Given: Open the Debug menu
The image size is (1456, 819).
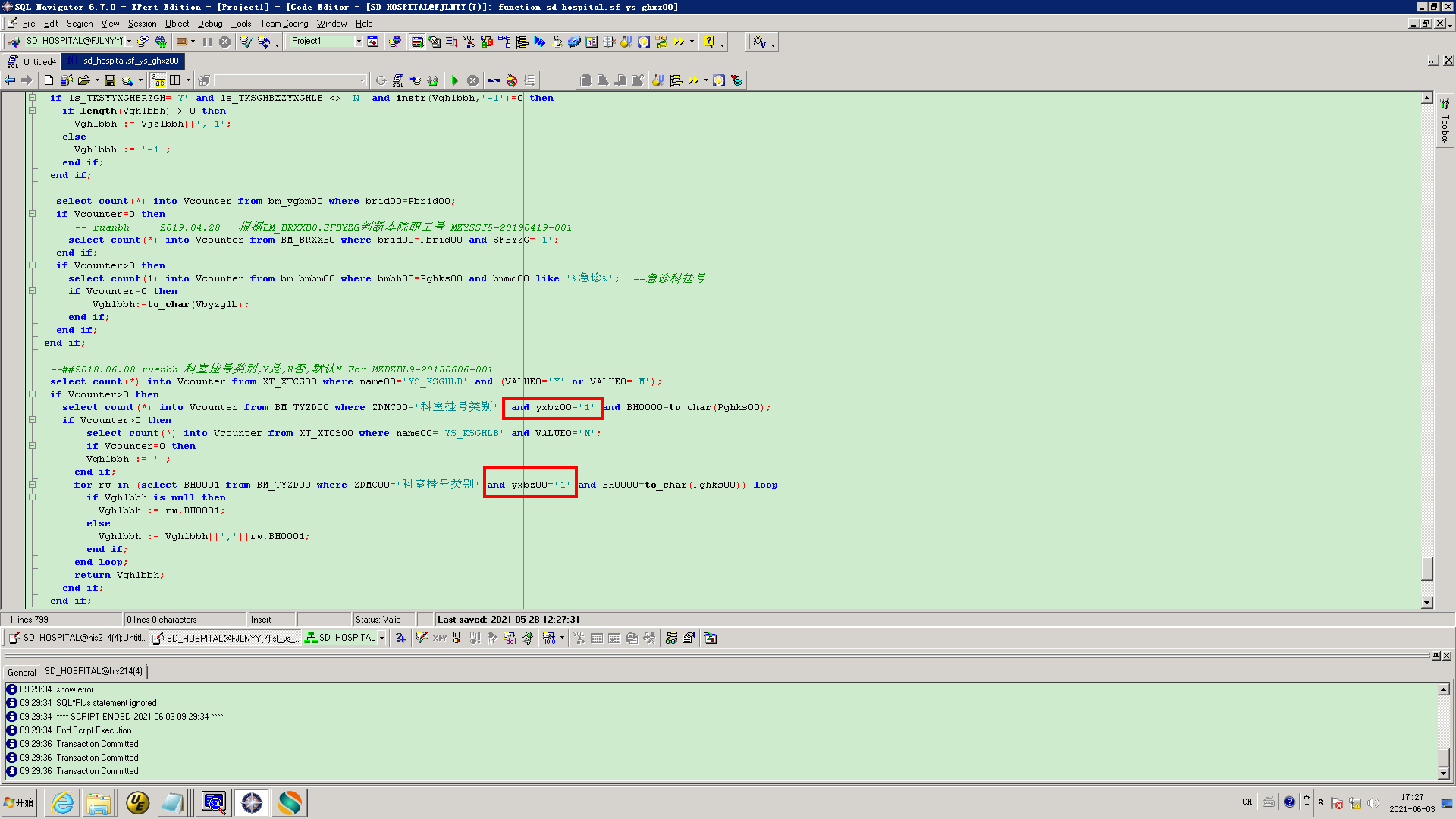Looking at the screenshot, I should (210, 24).
